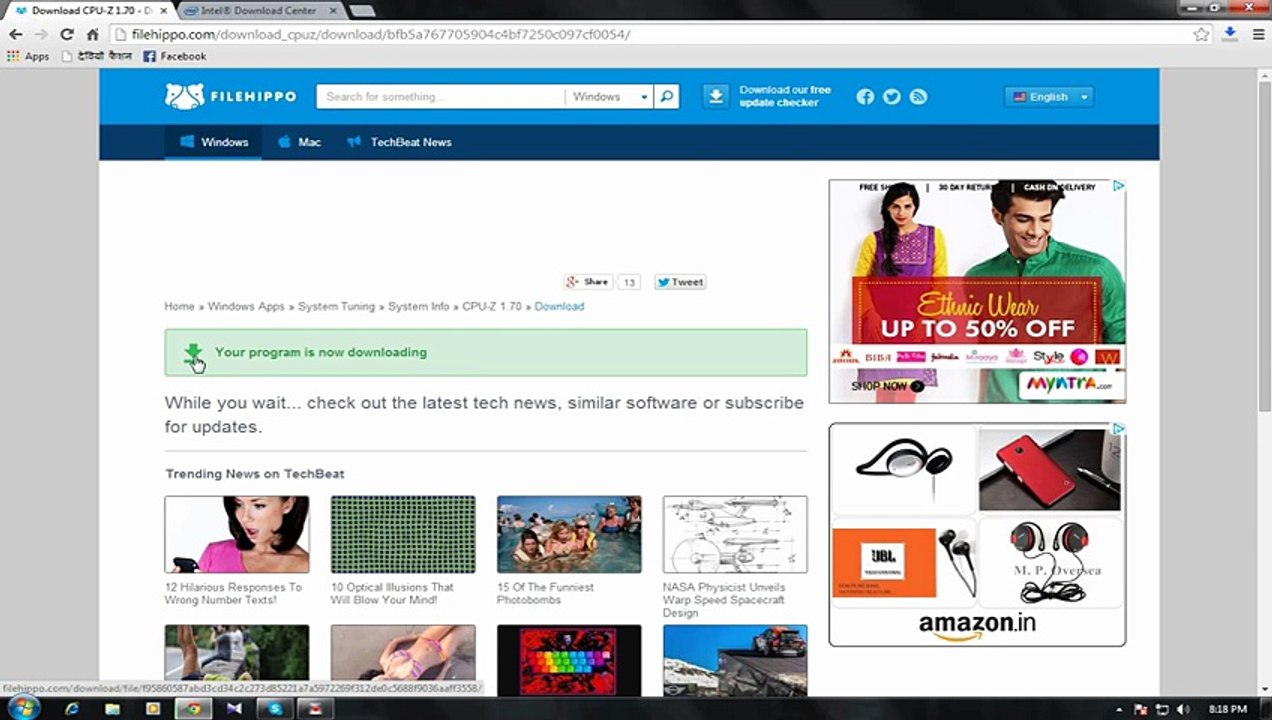This screenshot has height=720, width=1272.
Task: Launch Internet Explorer from the taskbar
Action: (72, 709)
